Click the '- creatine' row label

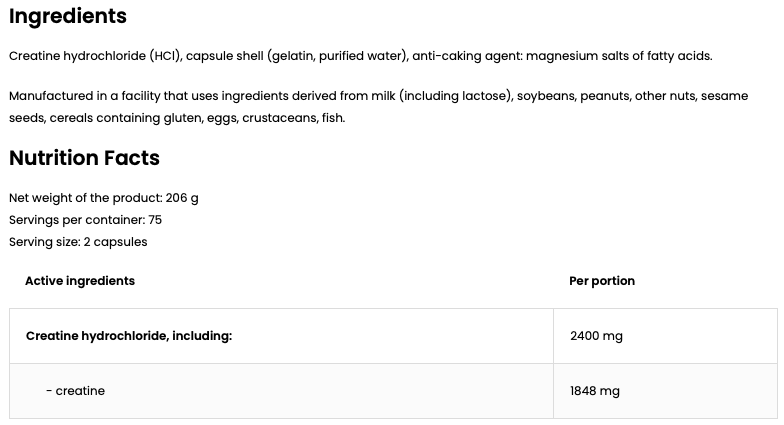(75, 391)
